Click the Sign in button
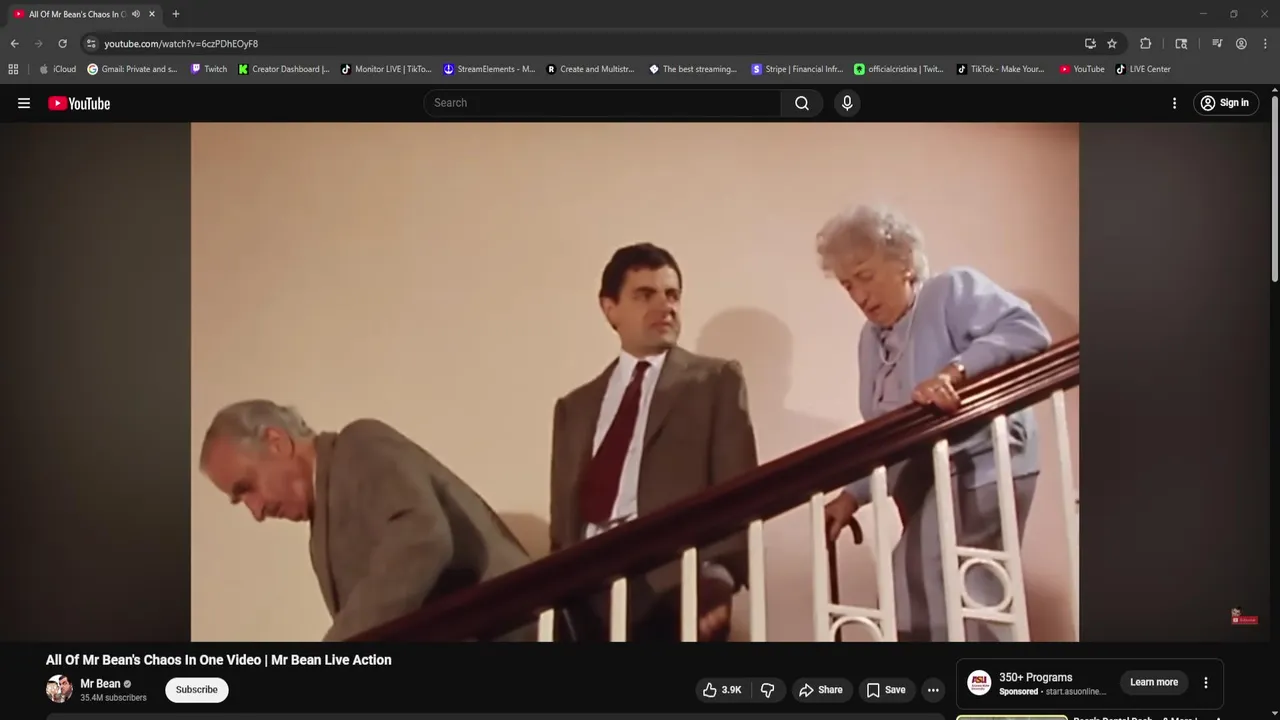Screen dimensions: 1280x720 click(1225, 103)
